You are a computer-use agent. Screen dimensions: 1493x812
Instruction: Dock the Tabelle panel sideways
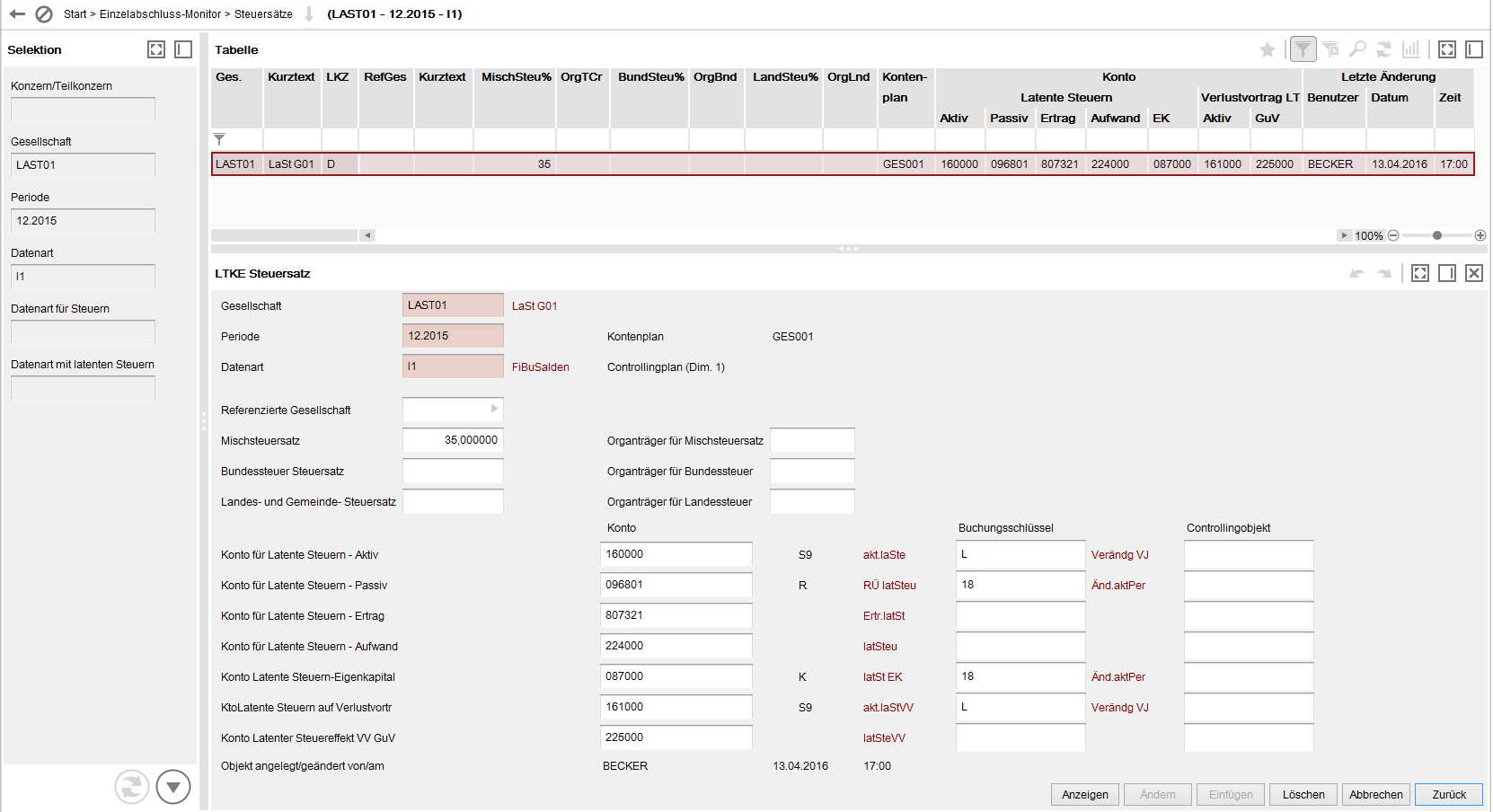point(1474,49)
